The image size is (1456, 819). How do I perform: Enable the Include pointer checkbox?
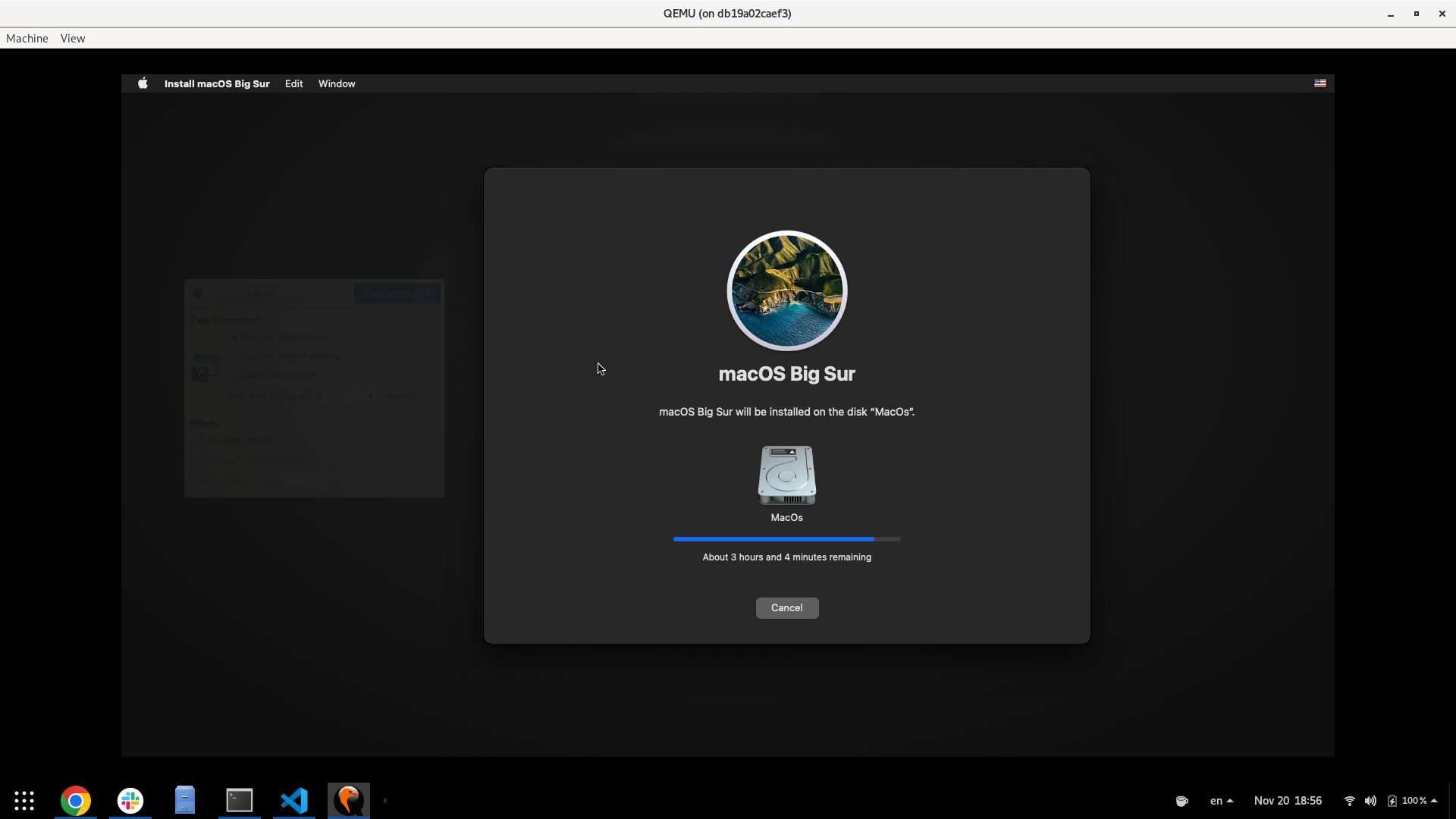204,441
